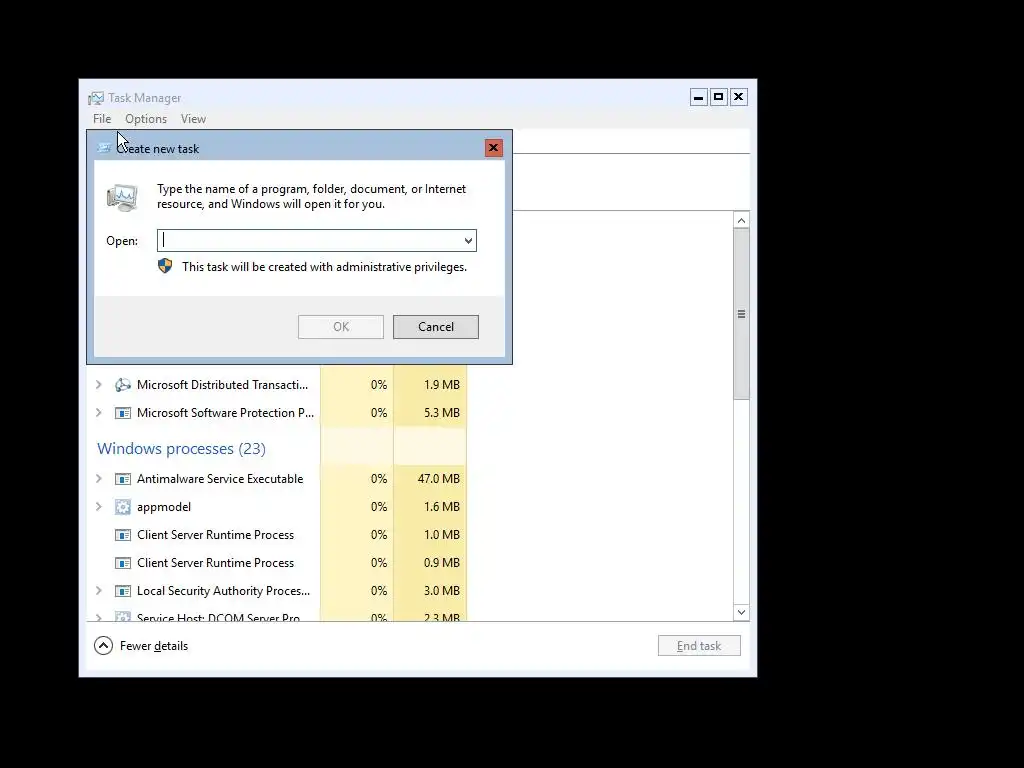The width and height of the screenshot is (1024, 768).
Task: Click the 3.0 MB memory value
Action: coord(441,591)
